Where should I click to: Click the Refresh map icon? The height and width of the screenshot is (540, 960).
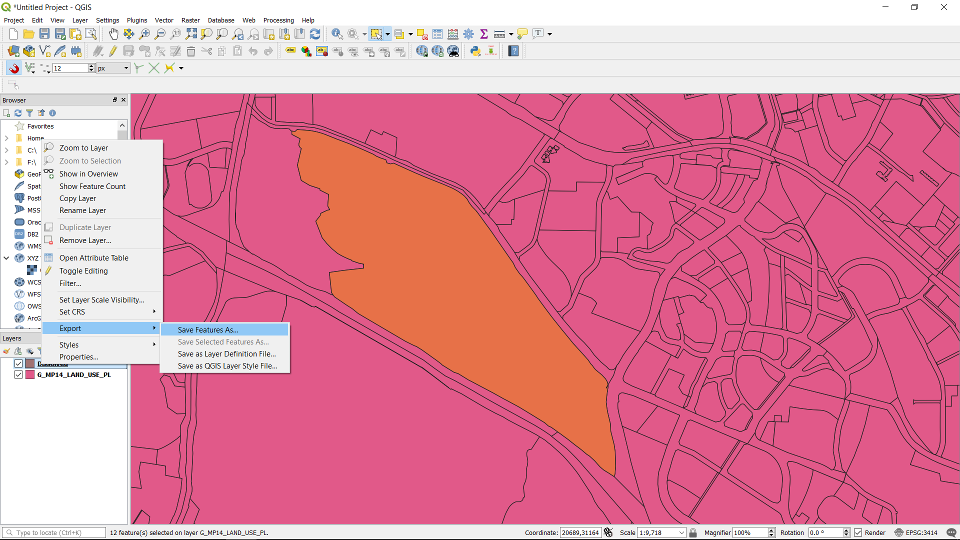(x=315, y=34)
